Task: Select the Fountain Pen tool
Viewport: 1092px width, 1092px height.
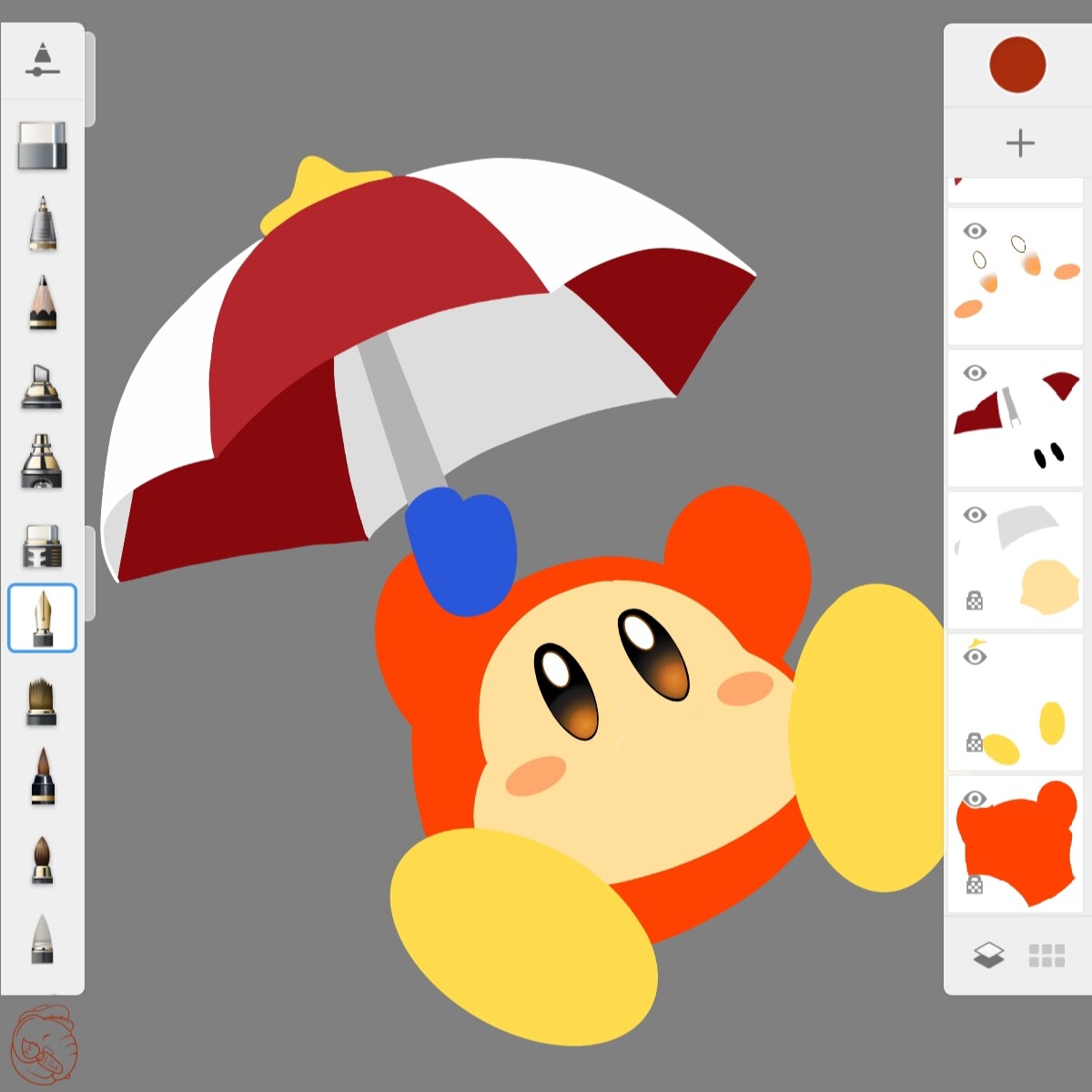Action: 42,619
